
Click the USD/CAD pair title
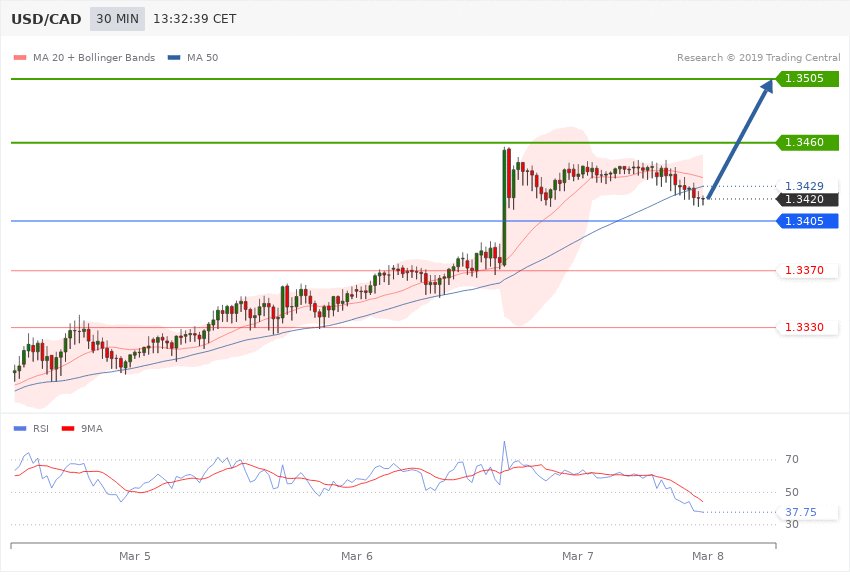pos(46,19)
